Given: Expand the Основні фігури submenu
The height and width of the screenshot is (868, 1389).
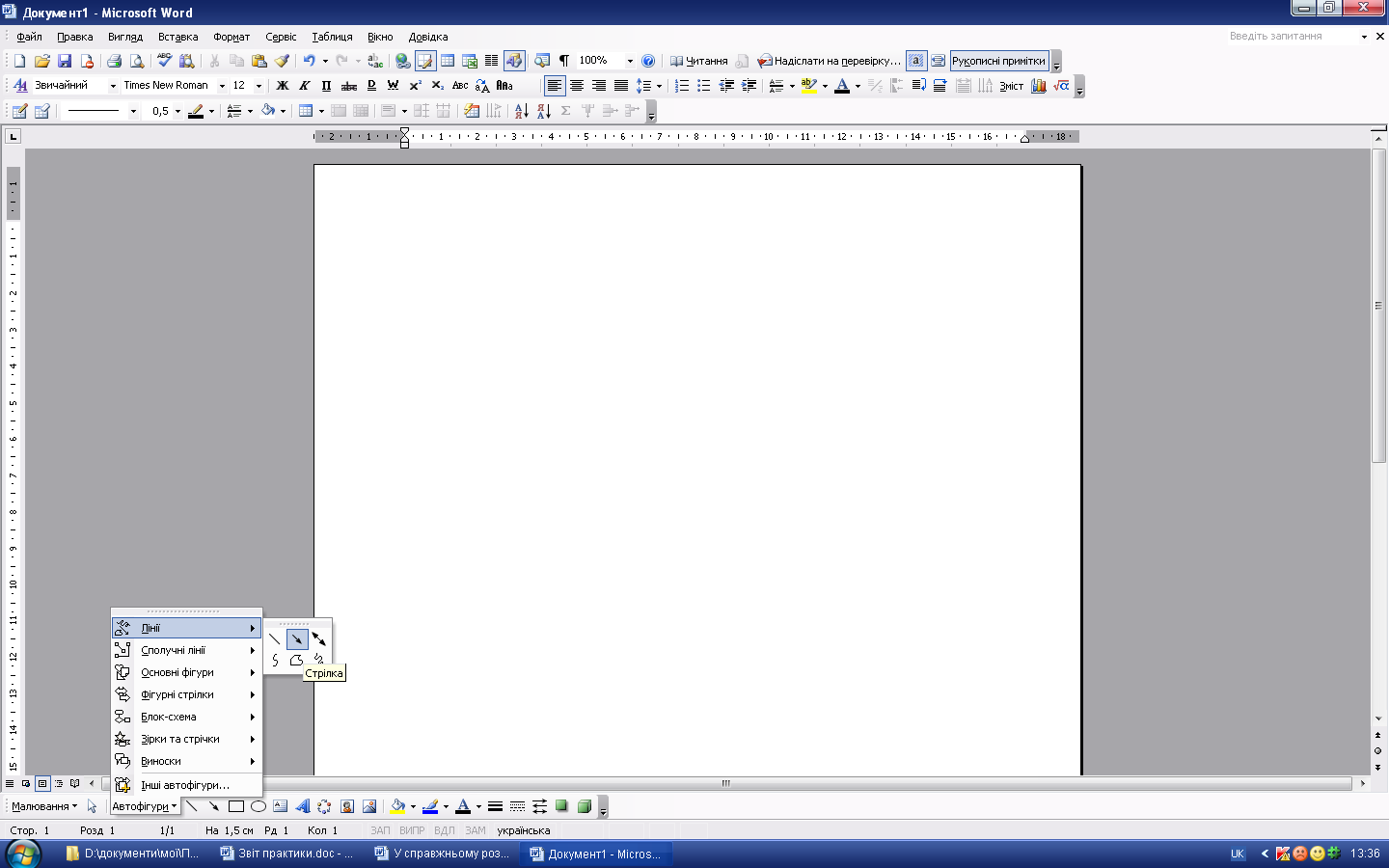Looking at the screenshot, I should click(x=187, y=672).
